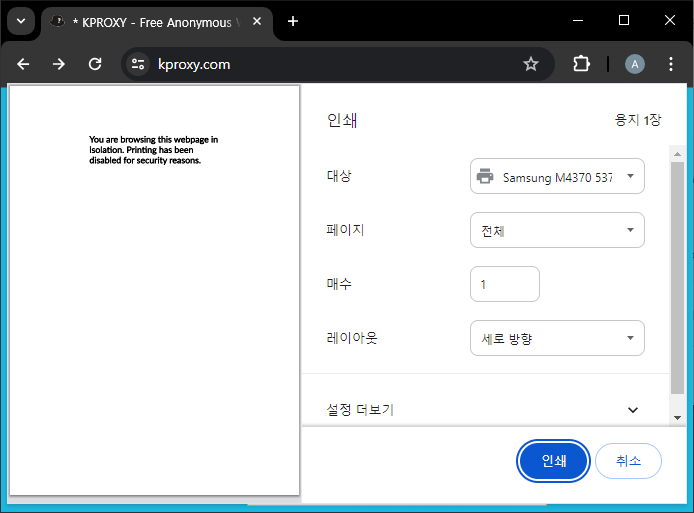Click the 취소 cancel button
The image size is (694, 513).
(x=628, y=461)
